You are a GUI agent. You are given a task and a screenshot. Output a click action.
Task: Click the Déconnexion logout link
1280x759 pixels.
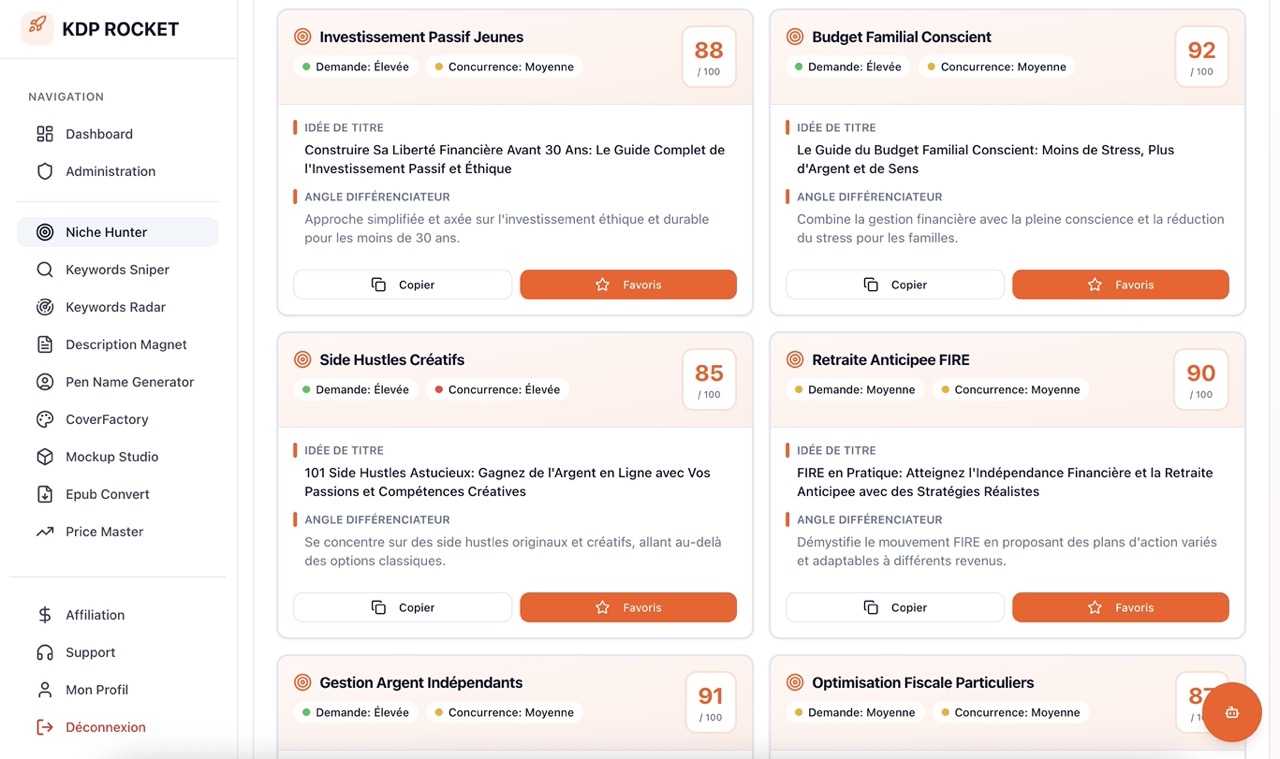click(105, 728)
